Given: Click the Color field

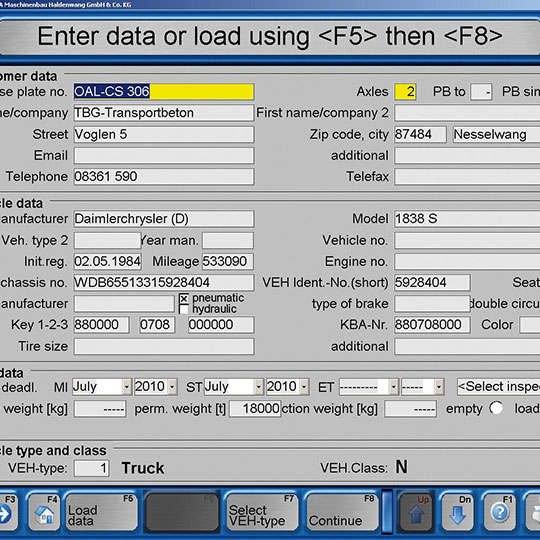Looking at the screenshot, I should [530, 325].
